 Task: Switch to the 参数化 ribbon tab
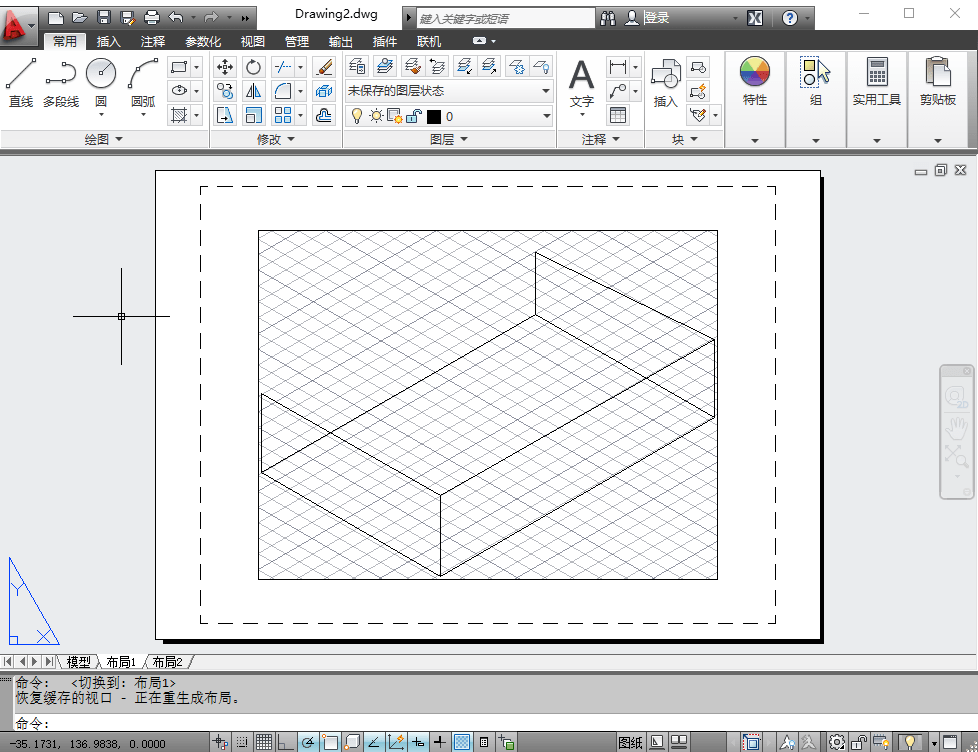pos(203,41)
